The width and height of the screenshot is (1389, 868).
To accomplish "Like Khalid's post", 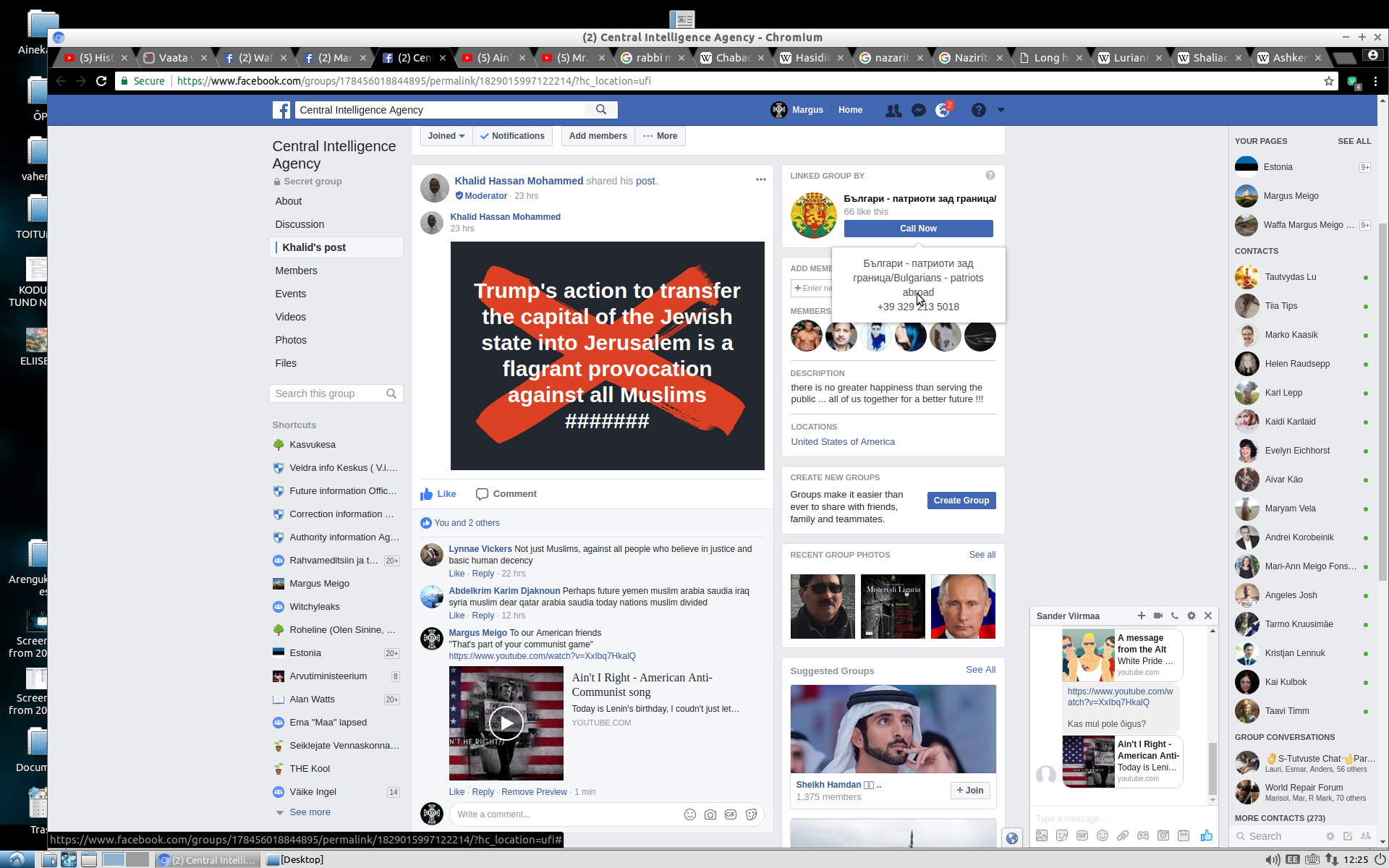I will coord(438,494).
